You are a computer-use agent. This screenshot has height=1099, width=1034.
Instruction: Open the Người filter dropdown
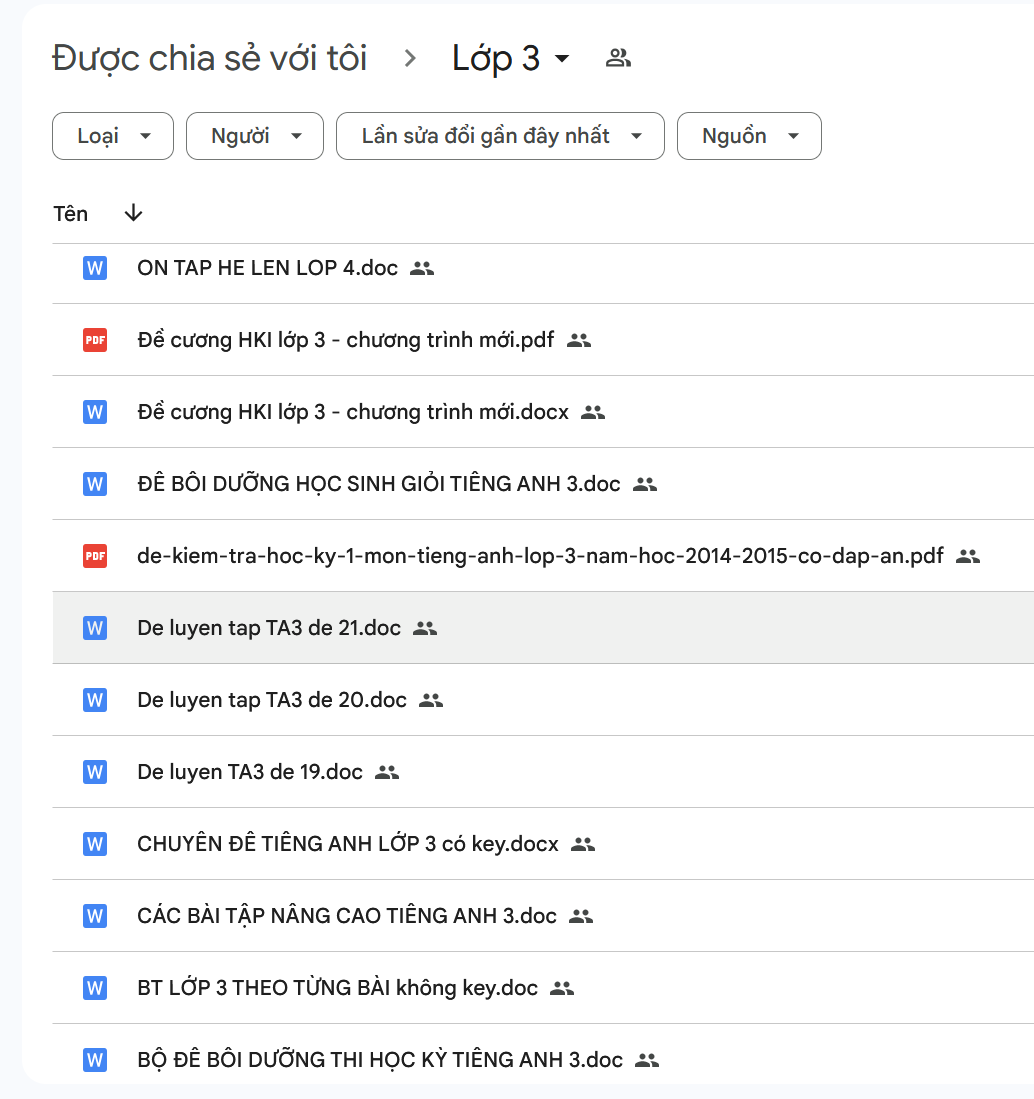click(255, 136)
